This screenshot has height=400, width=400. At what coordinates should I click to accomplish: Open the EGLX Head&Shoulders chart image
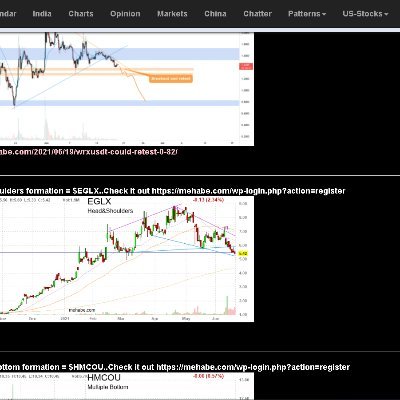(127, 259)
